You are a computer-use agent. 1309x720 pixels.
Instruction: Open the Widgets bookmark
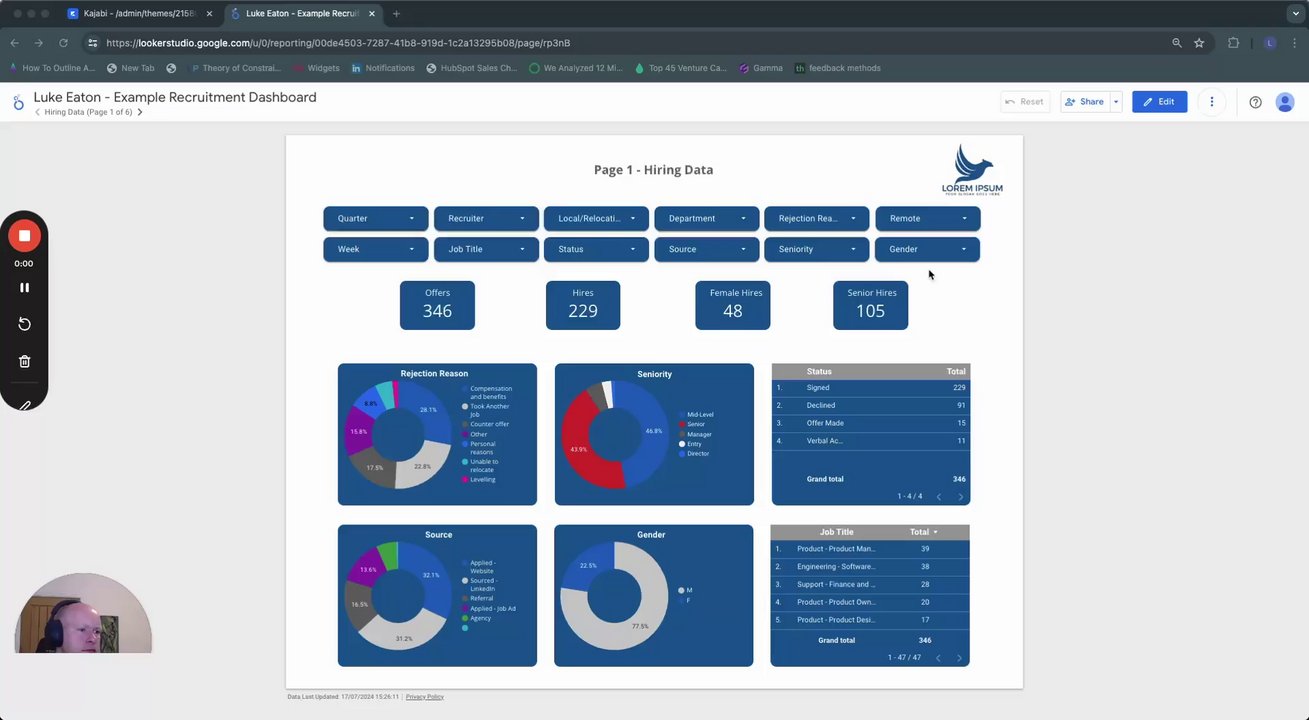317,68
